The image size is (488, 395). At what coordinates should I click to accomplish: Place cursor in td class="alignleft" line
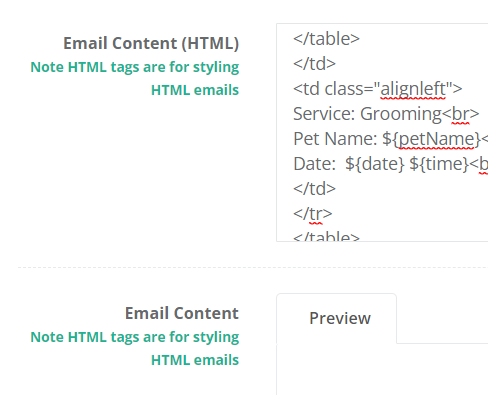[x=378, y=89]
